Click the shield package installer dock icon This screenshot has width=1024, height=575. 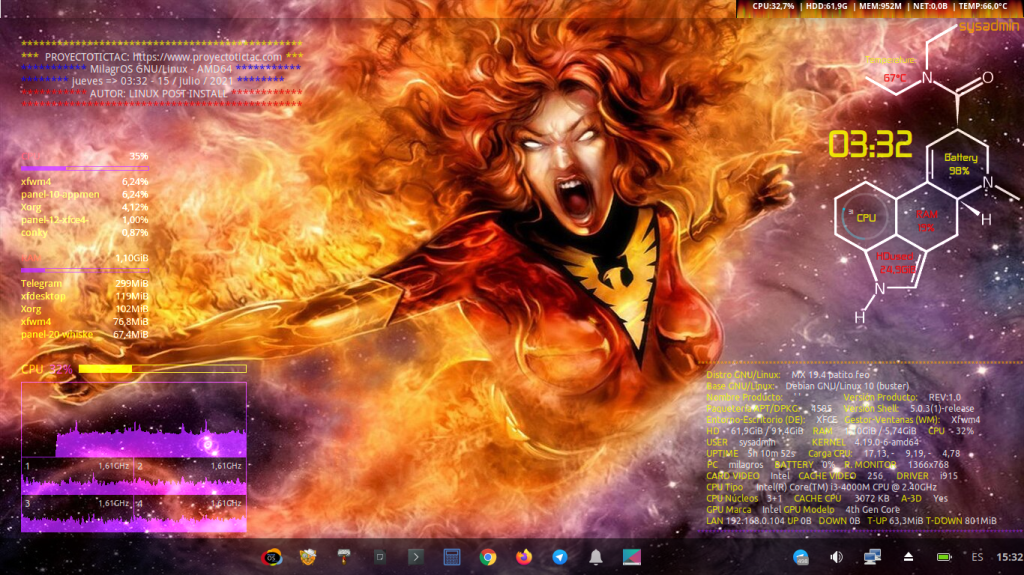(x=308, y=557)
